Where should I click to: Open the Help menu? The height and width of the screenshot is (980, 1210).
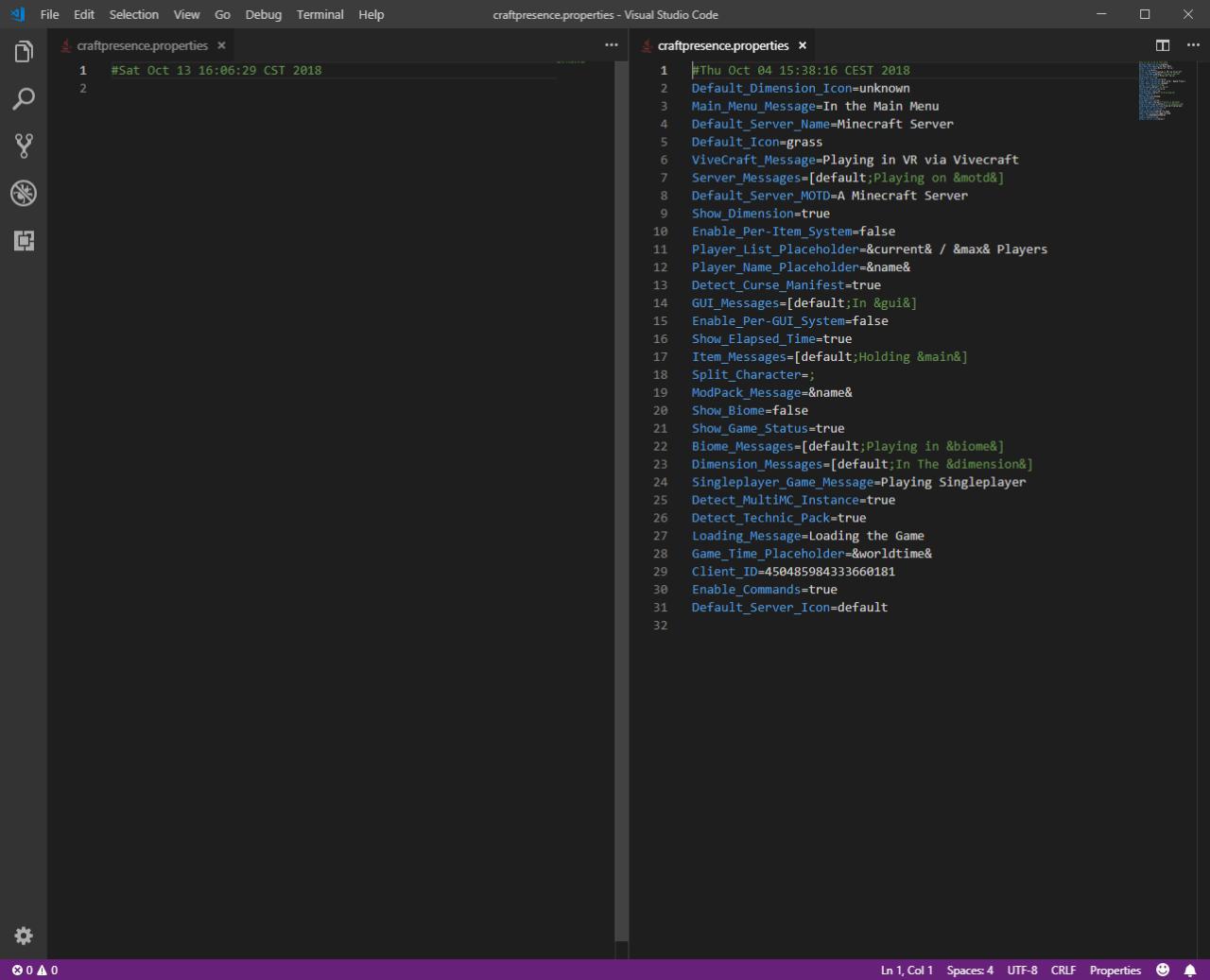coord(371,14)
